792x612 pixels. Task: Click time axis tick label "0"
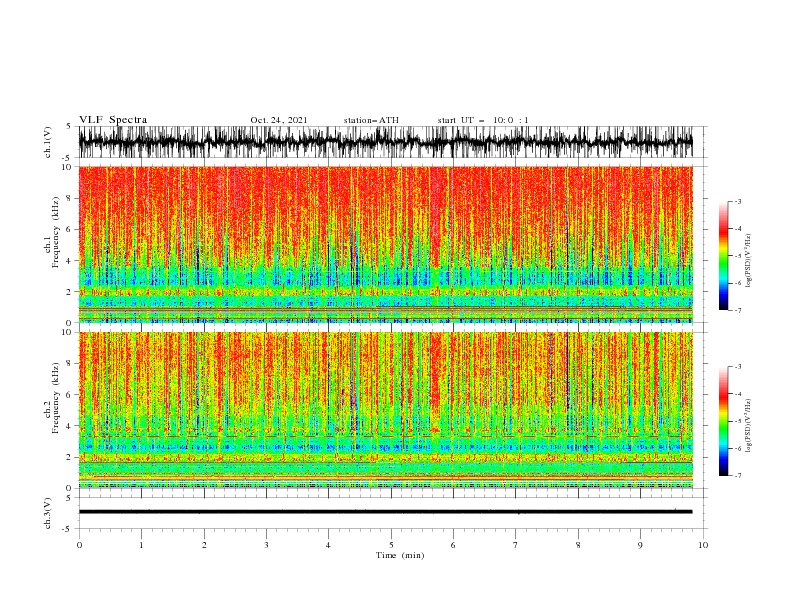79,545
